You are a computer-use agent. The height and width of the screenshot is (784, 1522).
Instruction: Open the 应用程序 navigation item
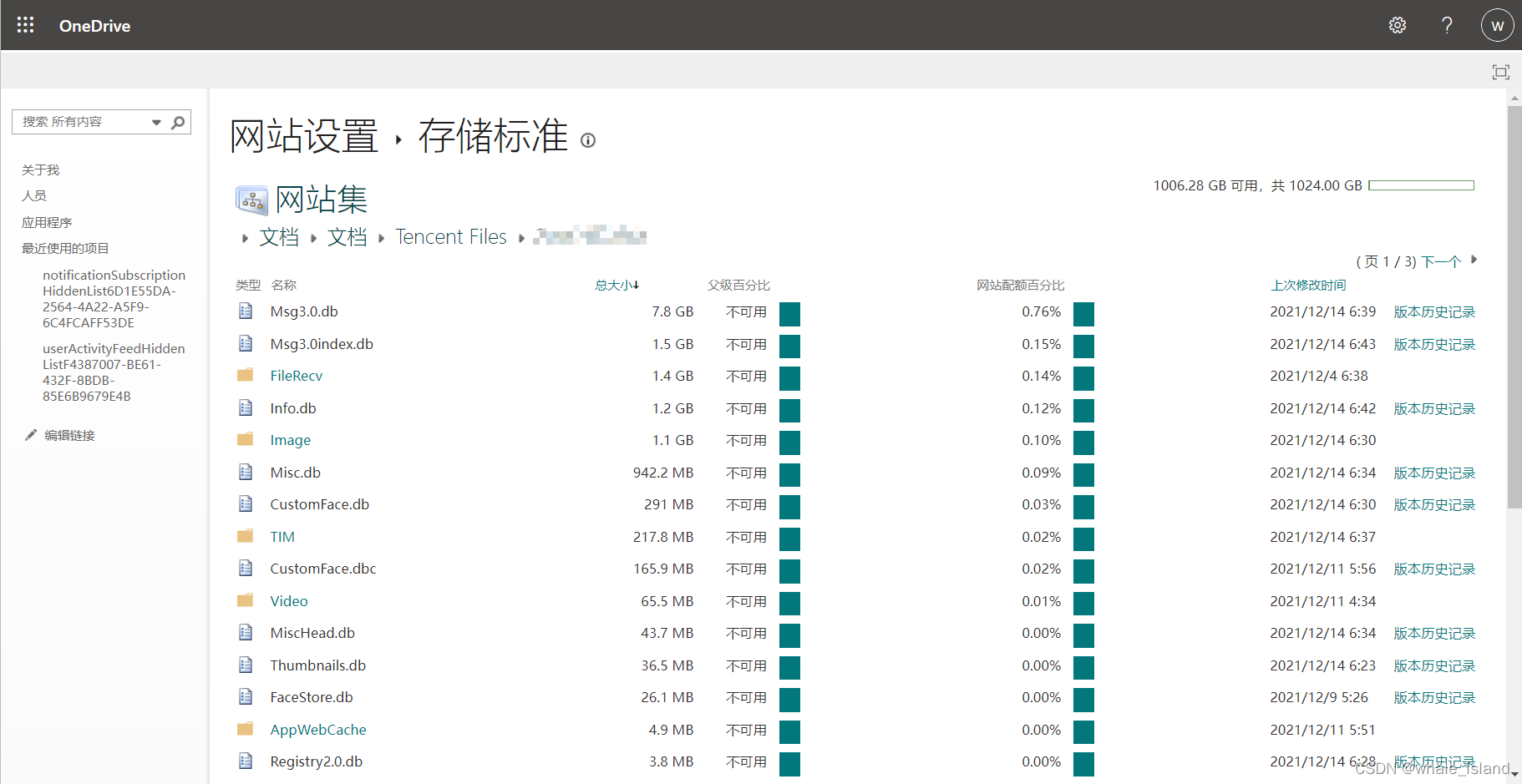click(x=47, y=222)
